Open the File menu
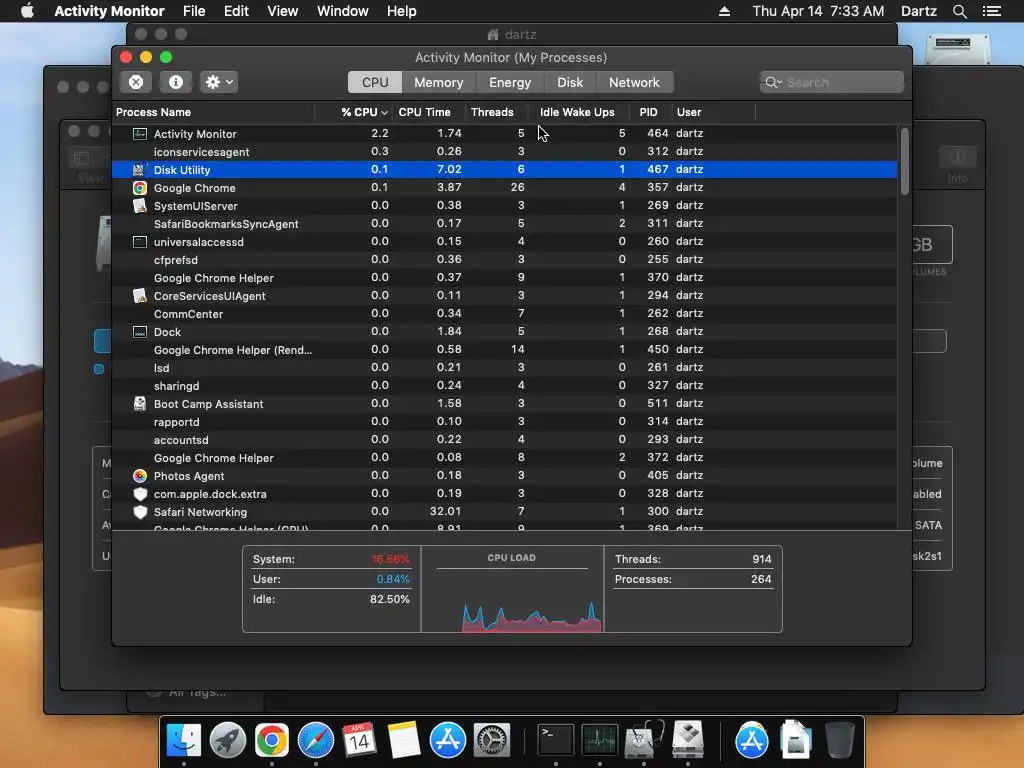This screenshot has width=1024, height=768. pos(194,11)
